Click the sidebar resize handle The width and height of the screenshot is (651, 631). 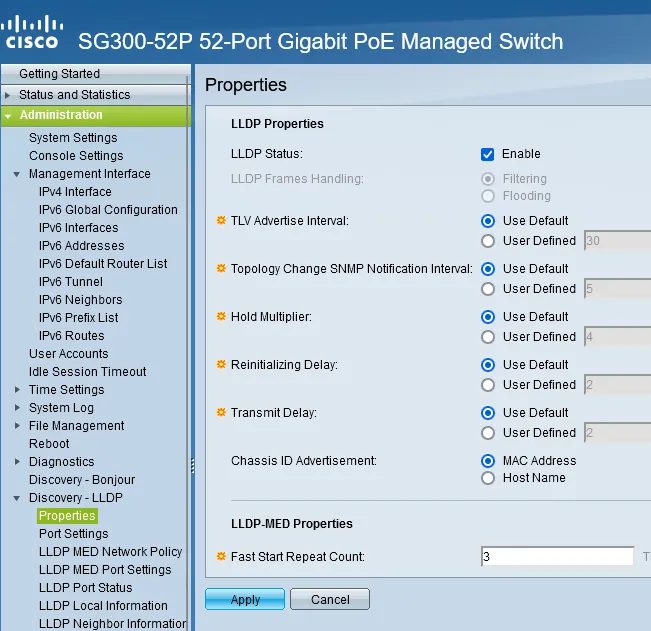pyautogui.click(x=193, y=465)
